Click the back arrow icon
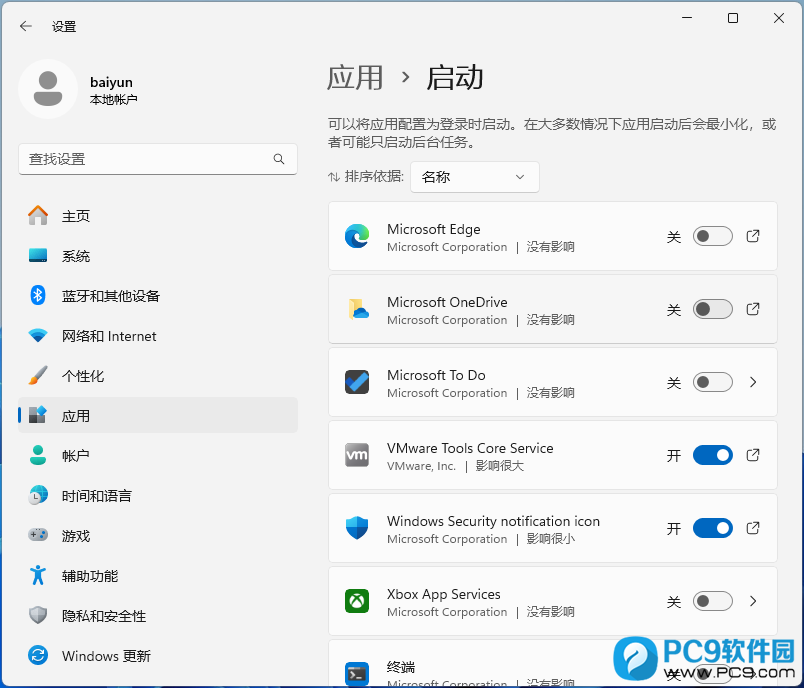This screenshot has height=688, width=804. coord(26,26)
